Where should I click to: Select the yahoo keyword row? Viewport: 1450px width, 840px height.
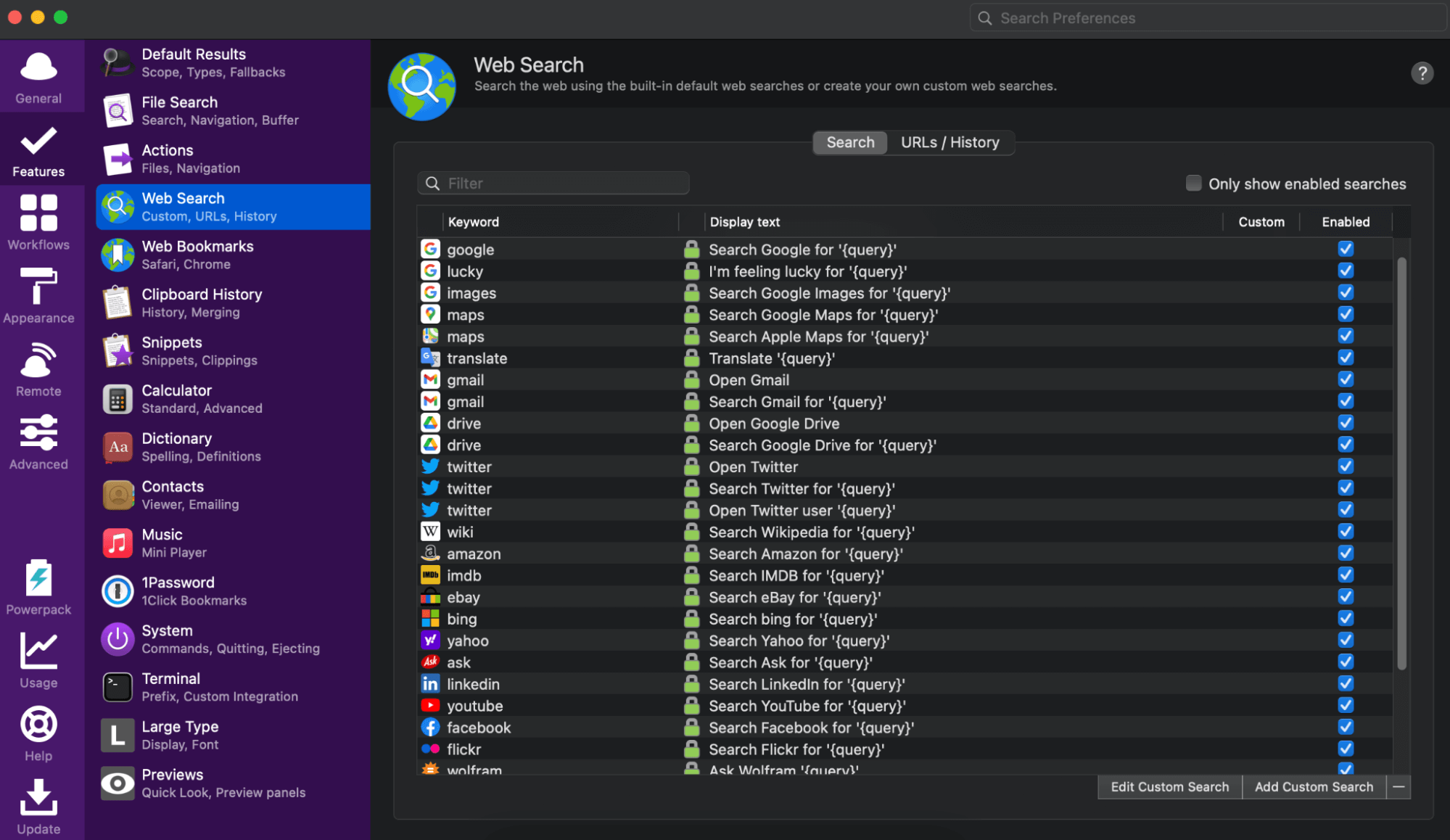click(905, 641)
